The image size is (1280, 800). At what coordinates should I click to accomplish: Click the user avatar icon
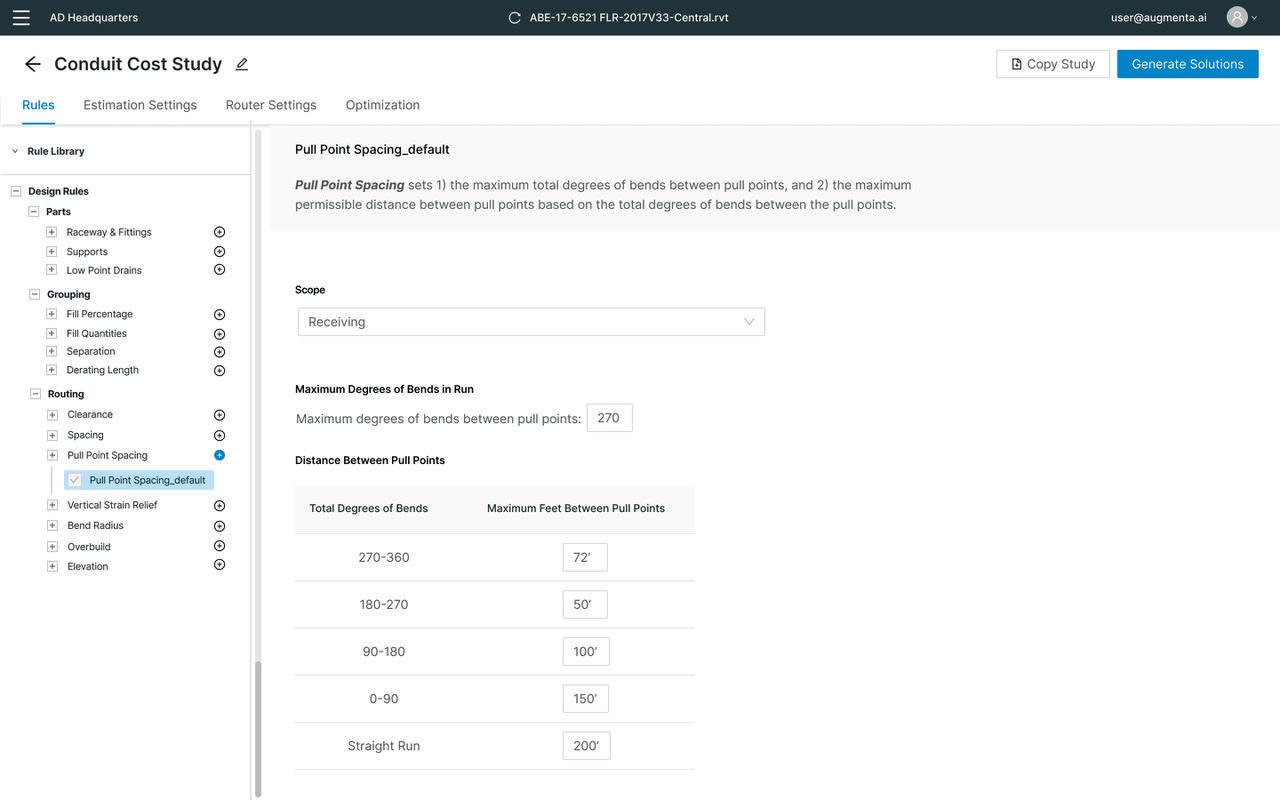click(x=1237, y=17)
